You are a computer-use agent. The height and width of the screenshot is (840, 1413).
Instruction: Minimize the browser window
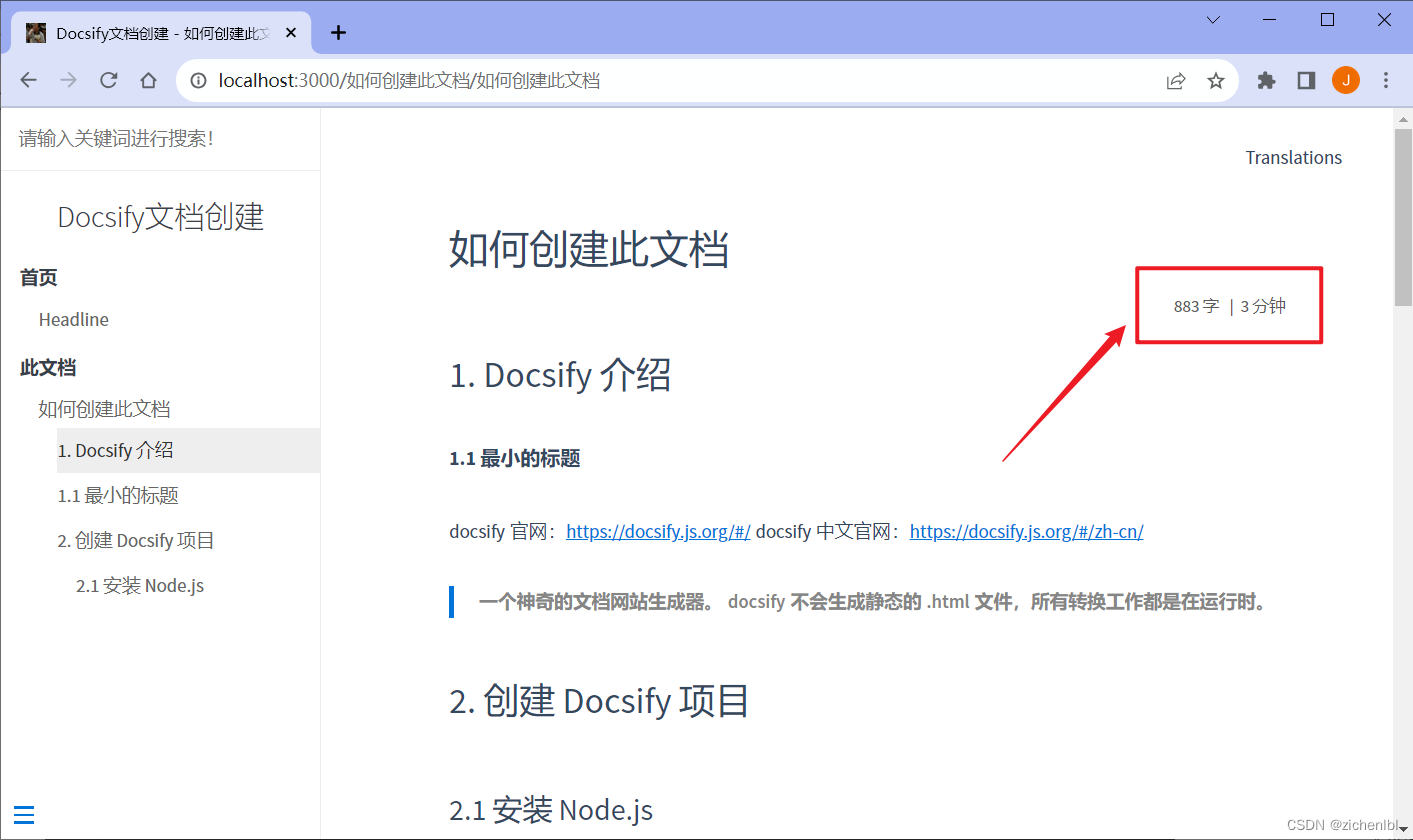(x=1270, y=20)
